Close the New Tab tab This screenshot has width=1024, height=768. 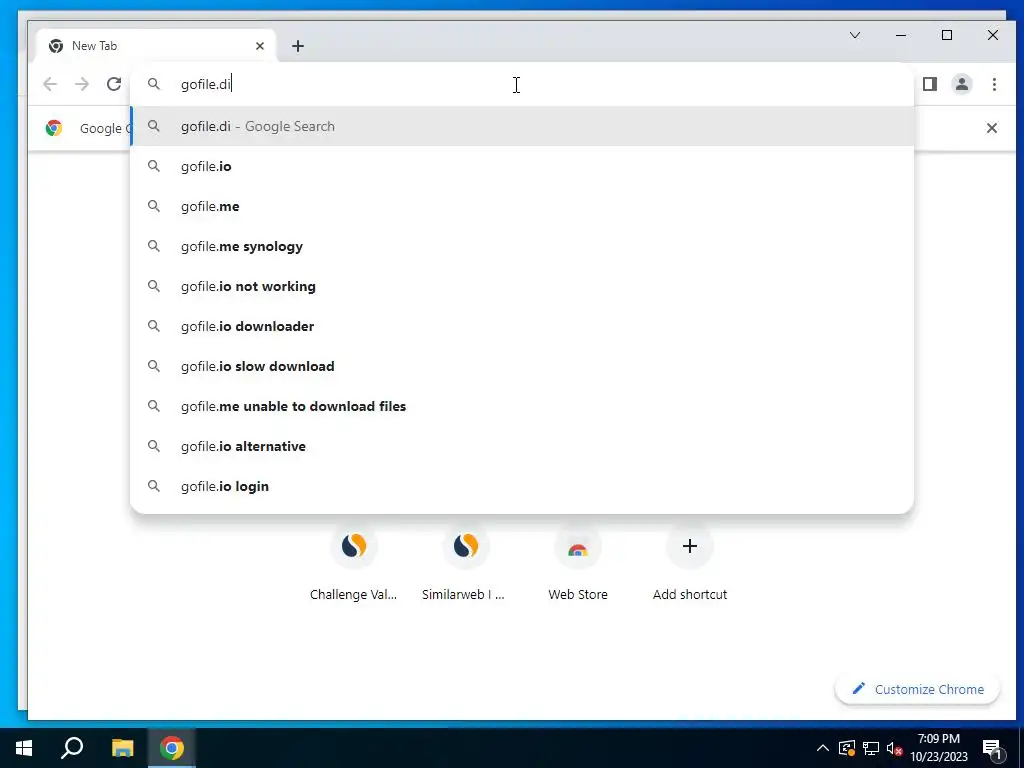(260, 46)
